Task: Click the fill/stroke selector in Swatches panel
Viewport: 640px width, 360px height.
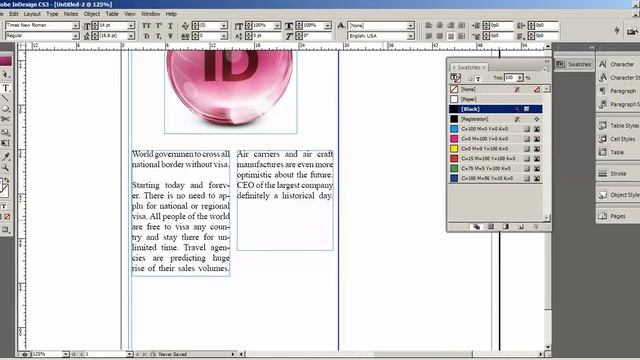Action: 455,78
